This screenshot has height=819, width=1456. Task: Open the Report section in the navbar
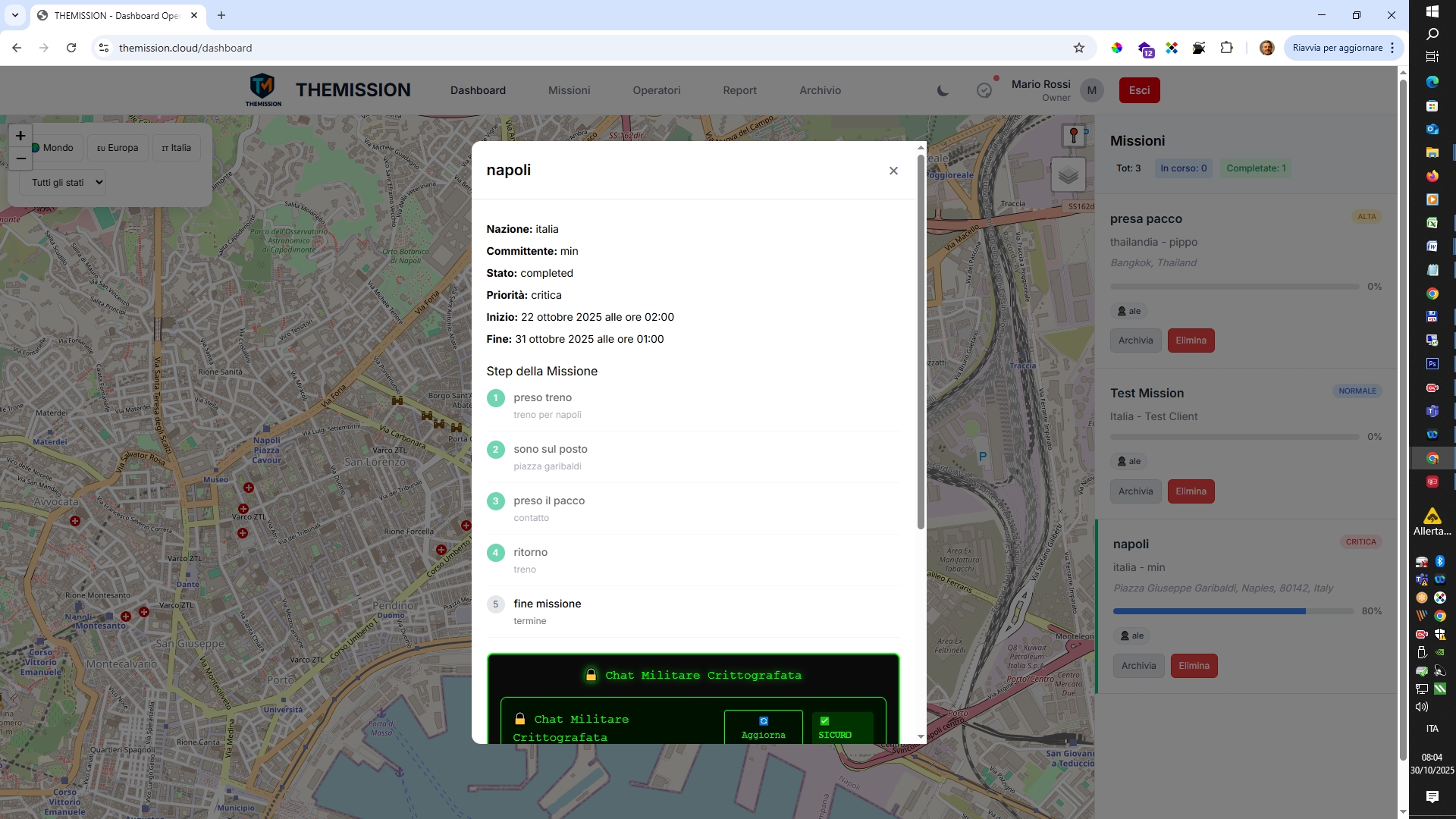(x=740, y=90)
